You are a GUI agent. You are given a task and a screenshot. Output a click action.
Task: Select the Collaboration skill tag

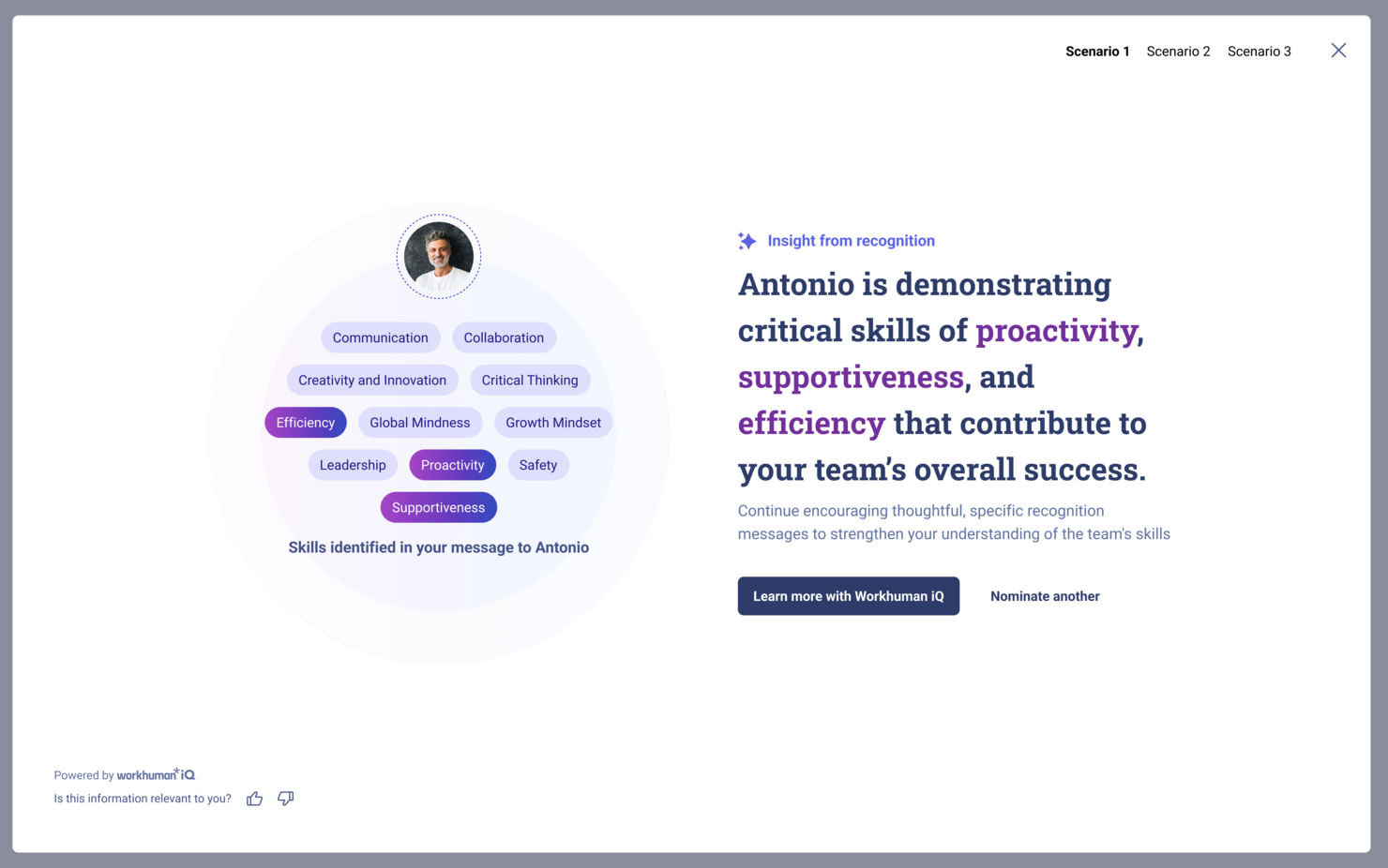pyautogui.click(x=504, y=337)
